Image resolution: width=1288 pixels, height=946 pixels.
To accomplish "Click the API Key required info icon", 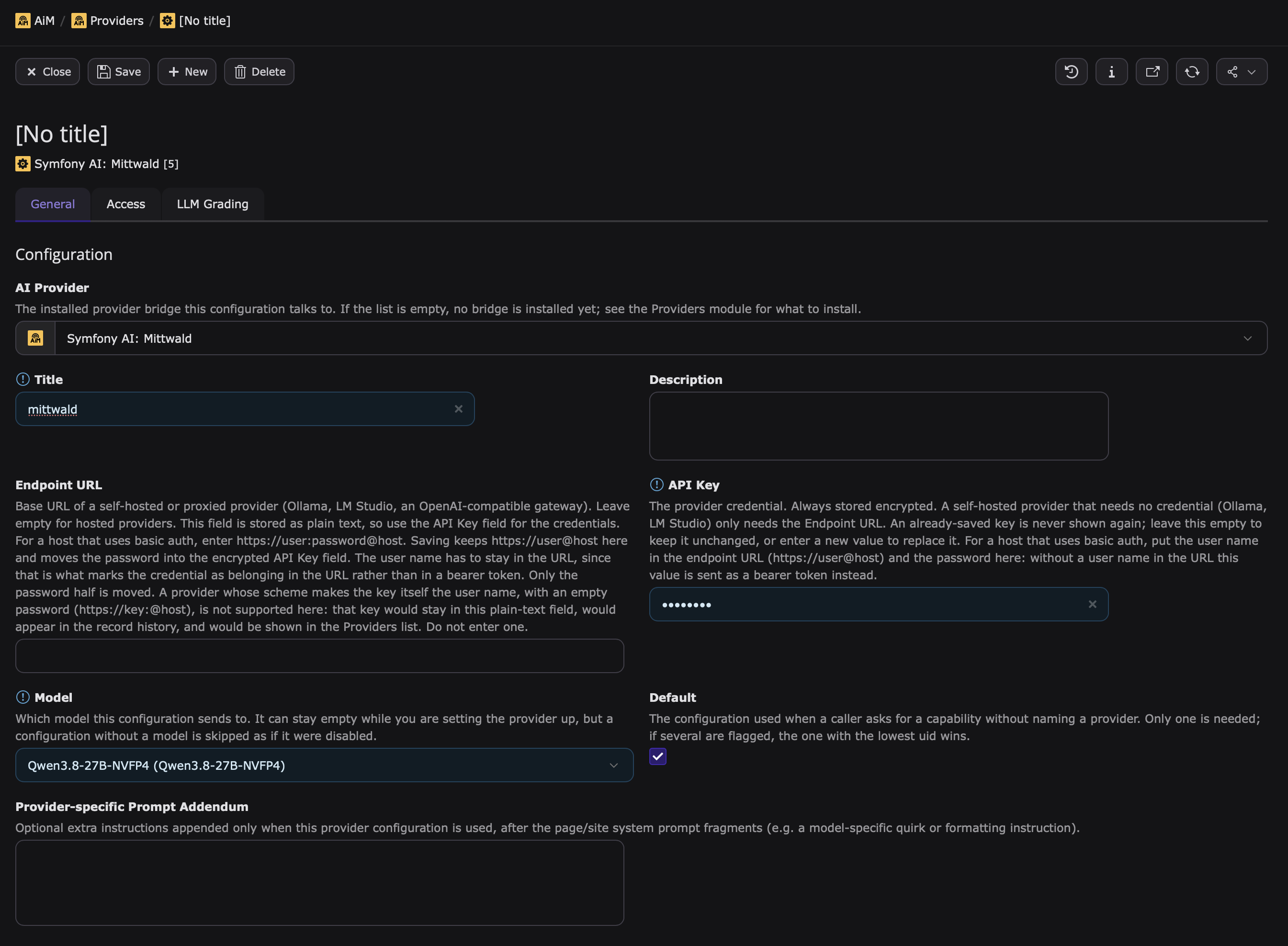I will click(x=657, y=484).
